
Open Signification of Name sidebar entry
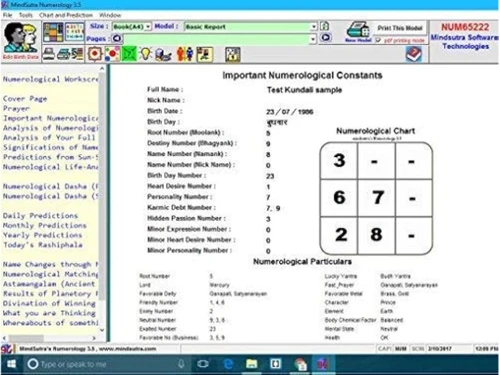[51, 147]
